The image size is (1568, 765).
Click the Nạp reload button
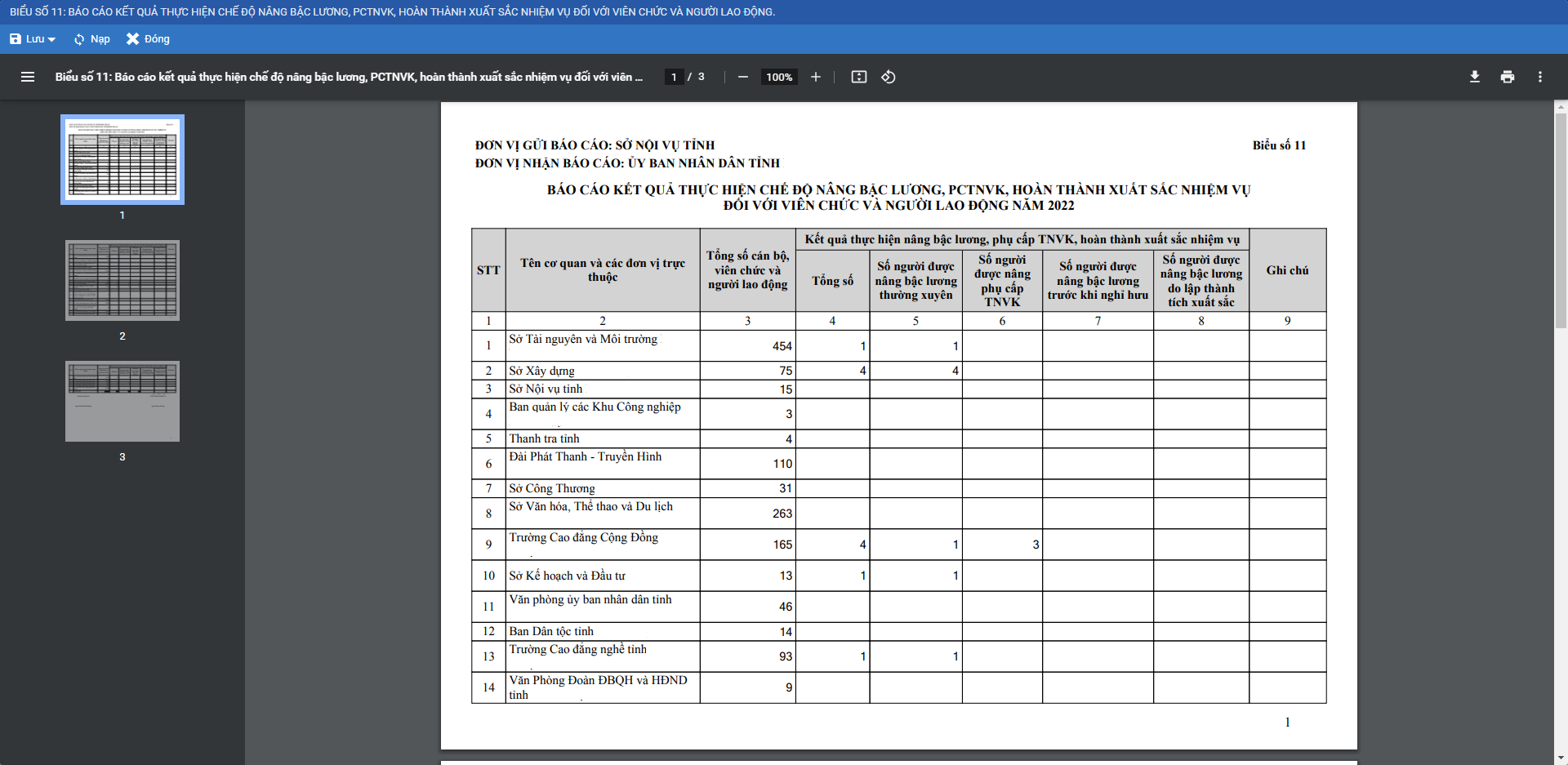91,39
